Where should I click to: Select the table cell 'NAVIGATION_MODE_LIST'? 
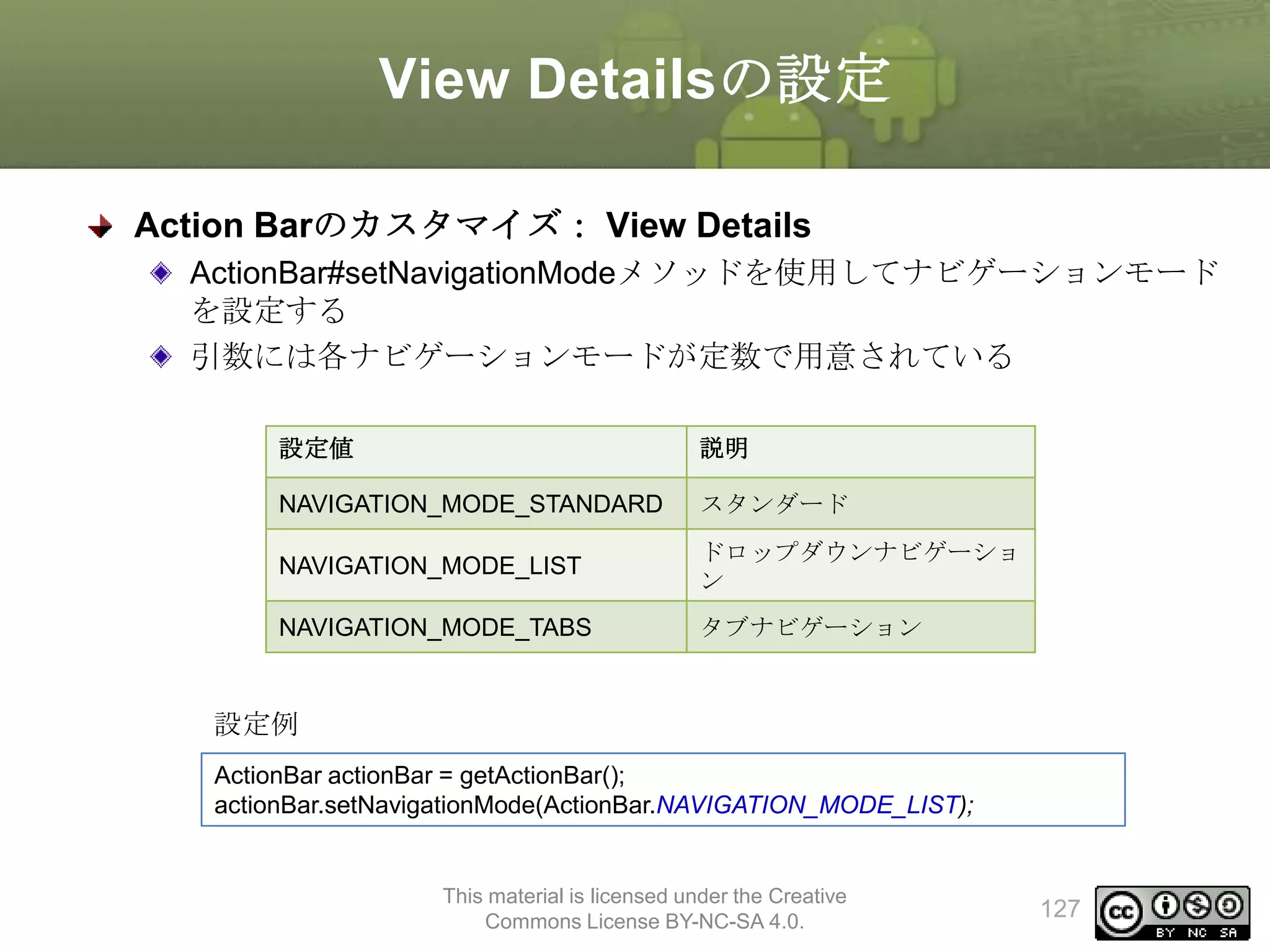pos(476,565)
